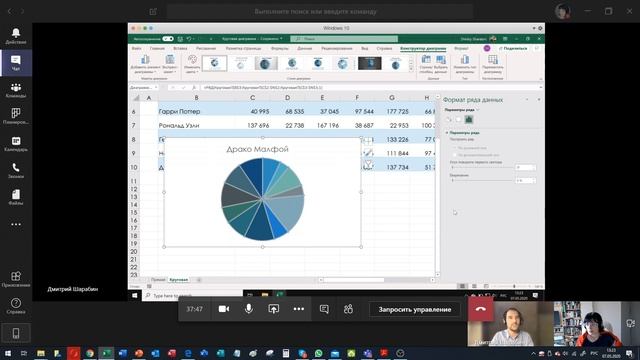Click chart title Драко Малфой
Image resolution: width=640 pixels, height=360 pixels.
(x=258, y=149)
